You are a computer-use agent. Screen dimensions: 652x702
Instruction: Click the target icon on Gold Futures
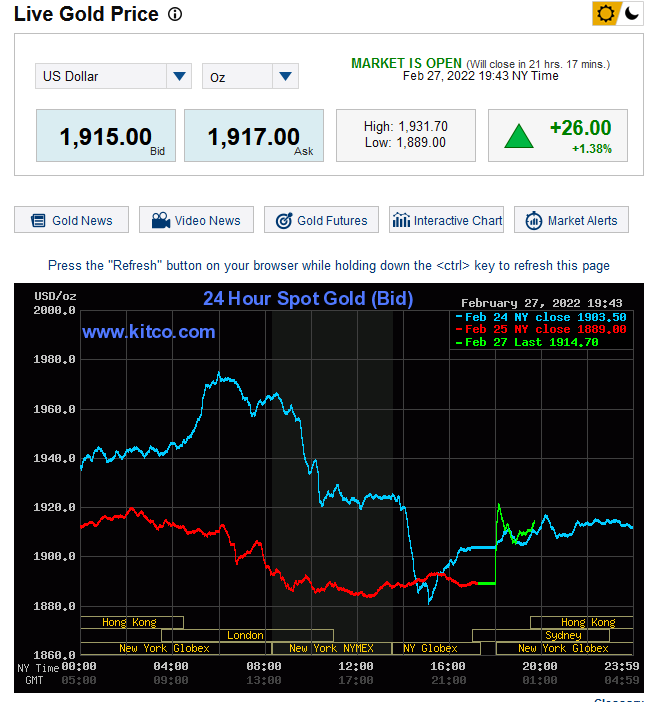point(284,220)
